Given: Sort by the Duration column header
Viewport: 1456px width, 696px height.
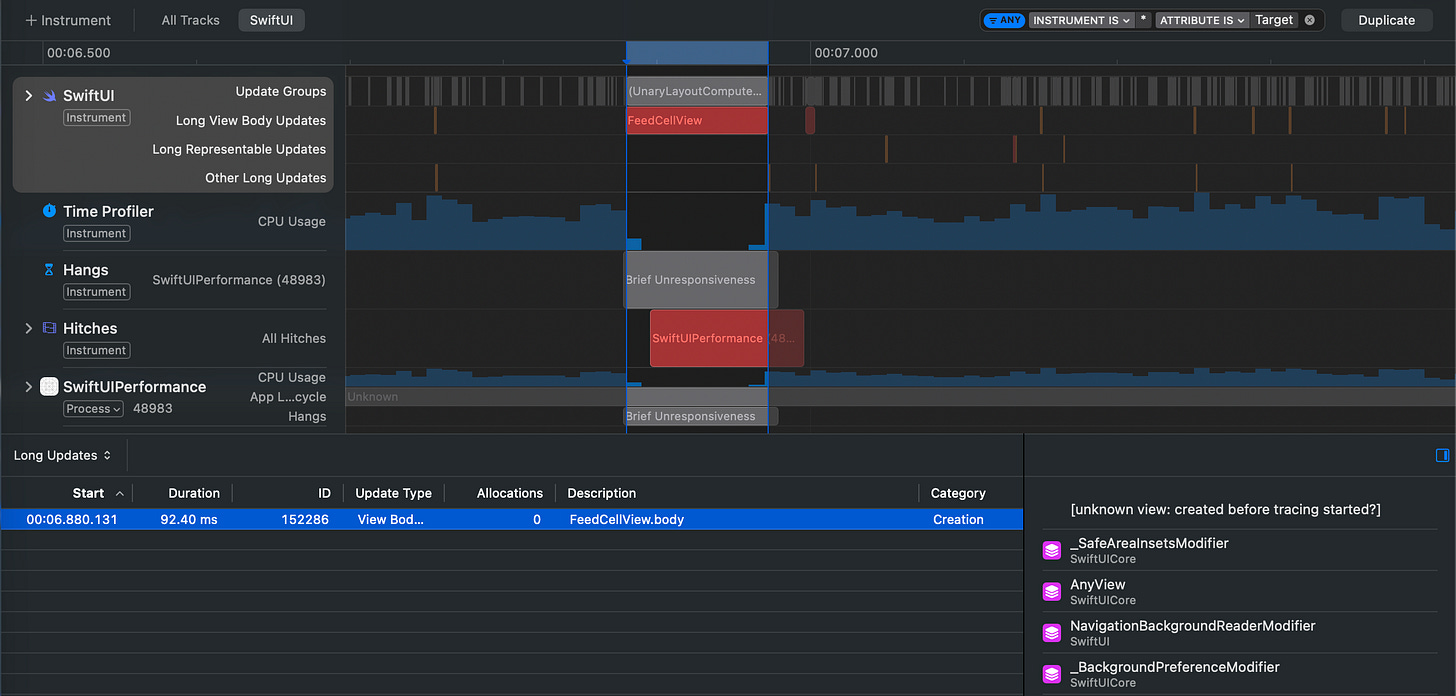Looking at the screenshot, I should [x=194, y=493].
